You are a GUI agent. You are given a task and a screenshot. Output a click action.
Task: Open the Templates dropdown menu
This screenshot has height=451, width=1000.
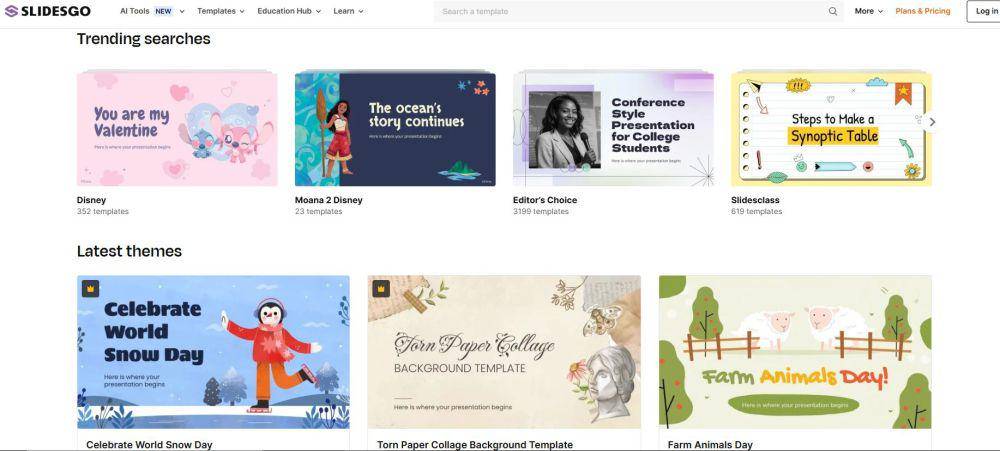coord(221,11)
